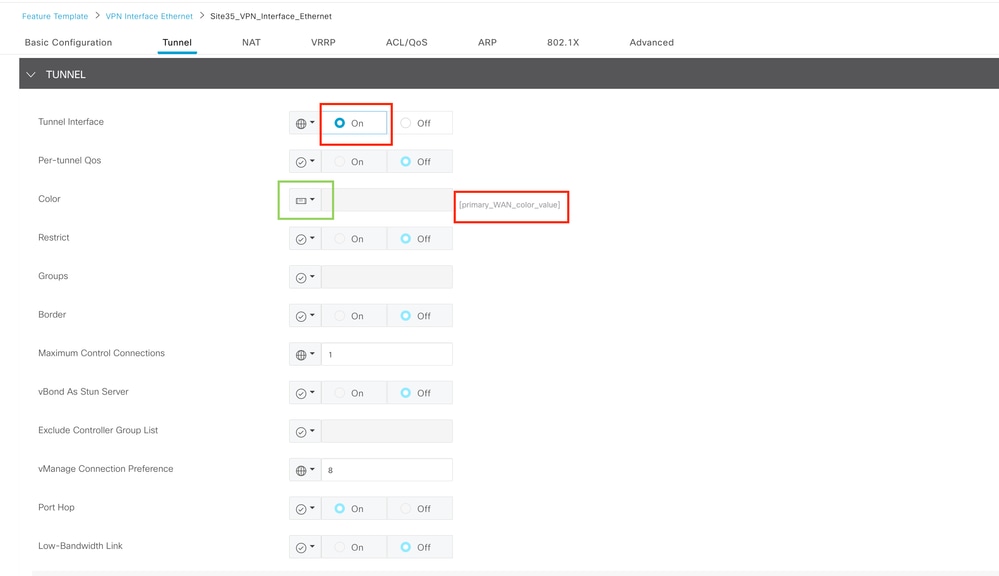Collapse the TUNNEL section chevron

tap(31, 75)
